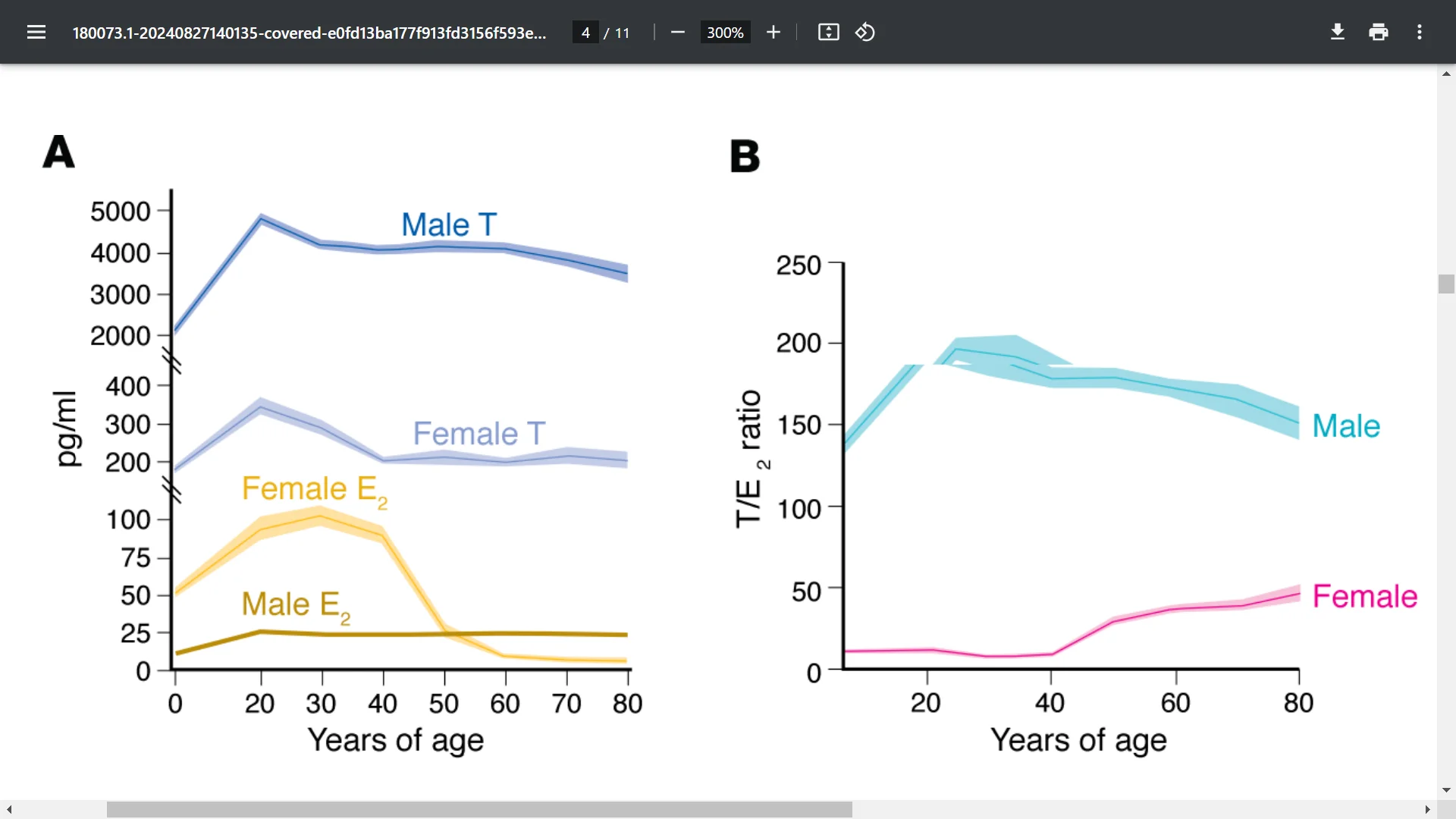Click the 'Male' label in panel B
The height and width of the screenshot is (819, 1456).
[1346, 426]
